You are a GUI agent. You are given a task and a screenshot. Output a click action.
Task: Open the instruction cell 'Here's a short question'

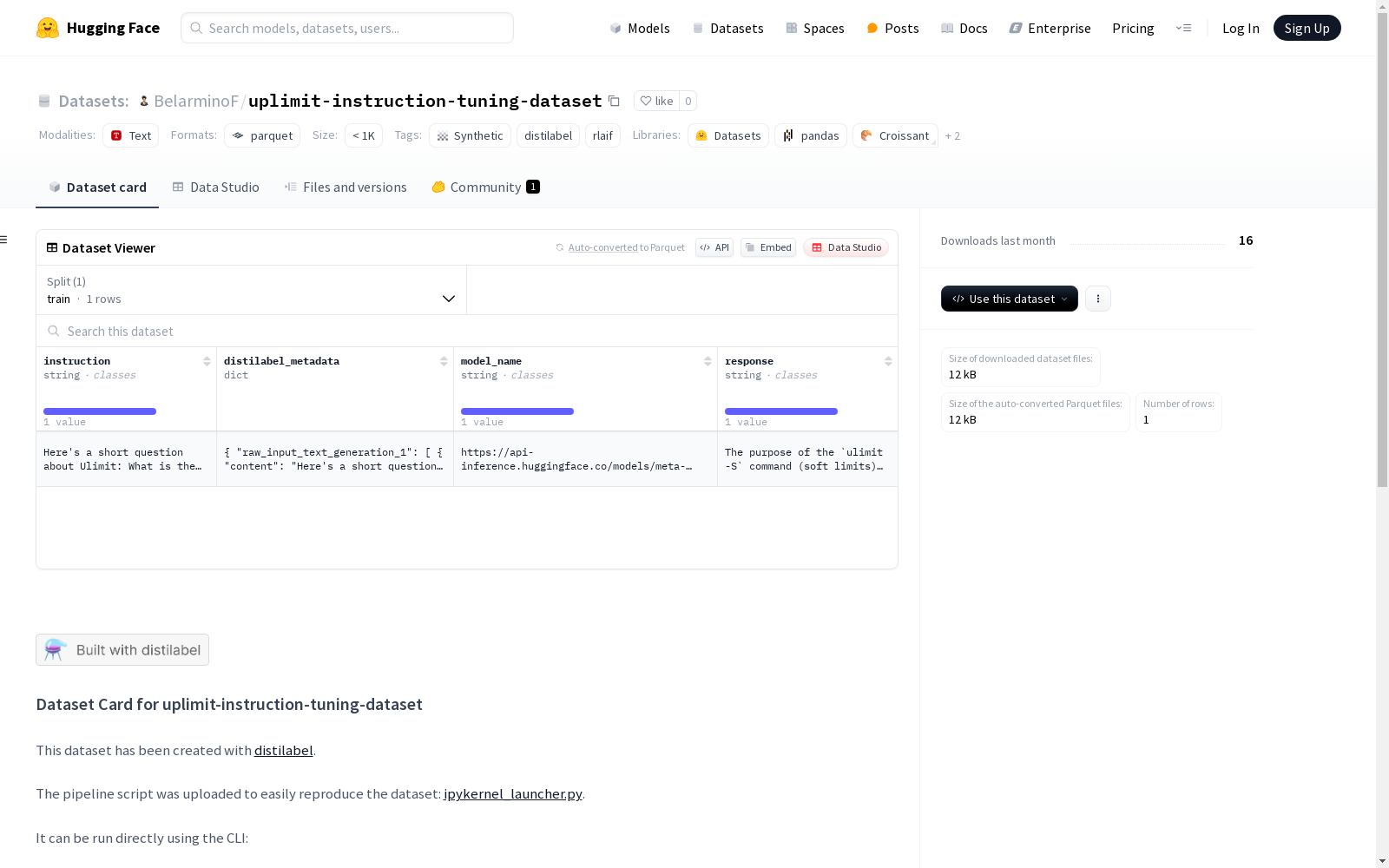coord(127,459)
